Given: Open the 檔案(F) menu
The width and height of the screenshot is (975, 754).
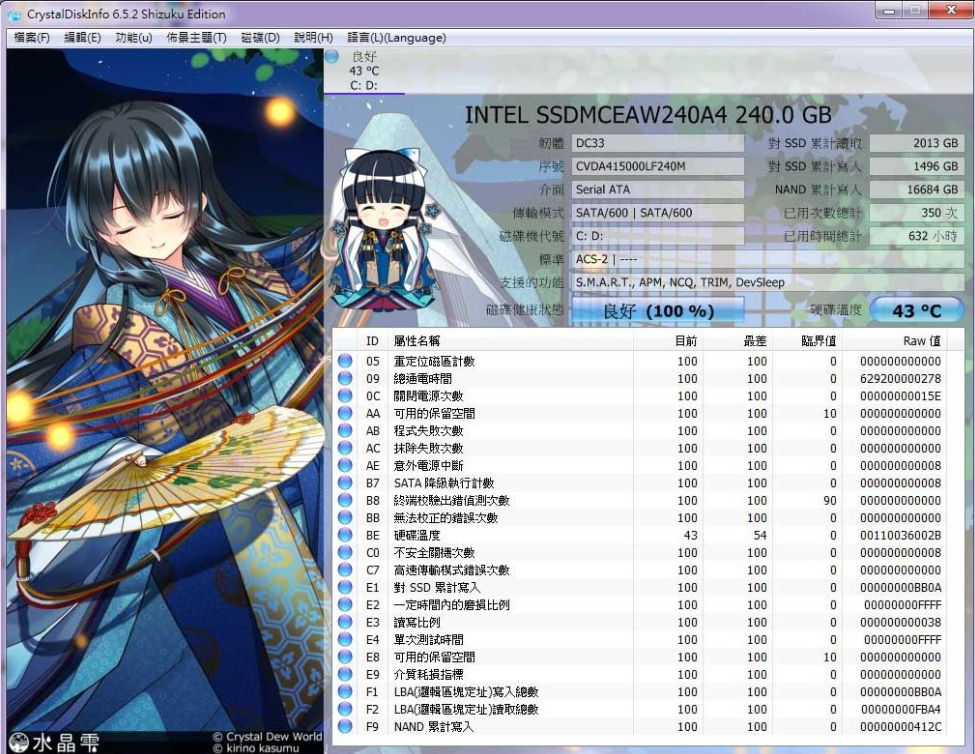Looking at the screenshot, I should point(31,38).
